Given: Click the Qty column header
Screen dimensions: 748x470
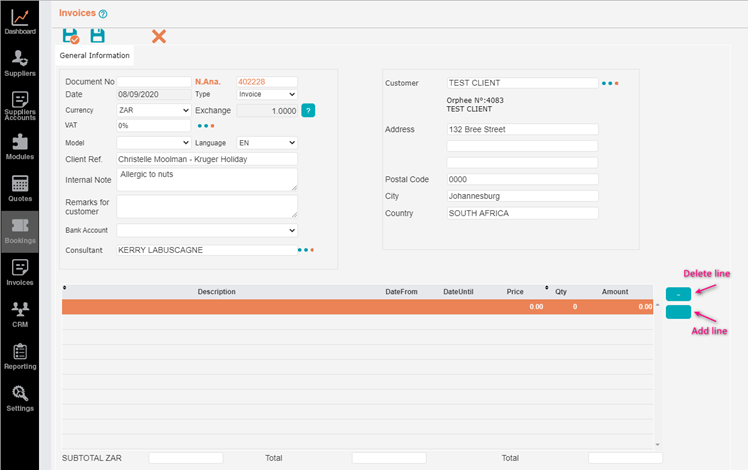Looking at the screenshot, I should tap(561, 292).
